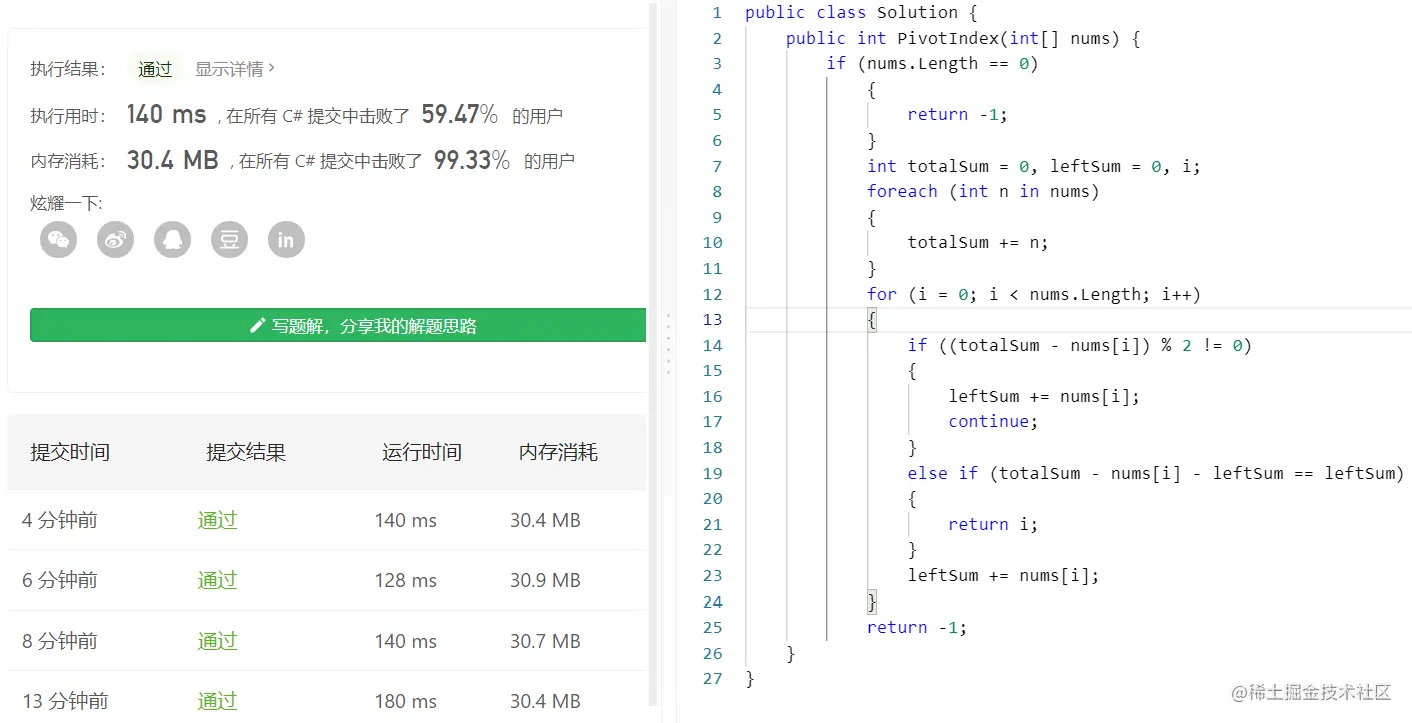1412x723 pixels.
Task: Click the 内存消耗 column header
Action: point(558,452)
